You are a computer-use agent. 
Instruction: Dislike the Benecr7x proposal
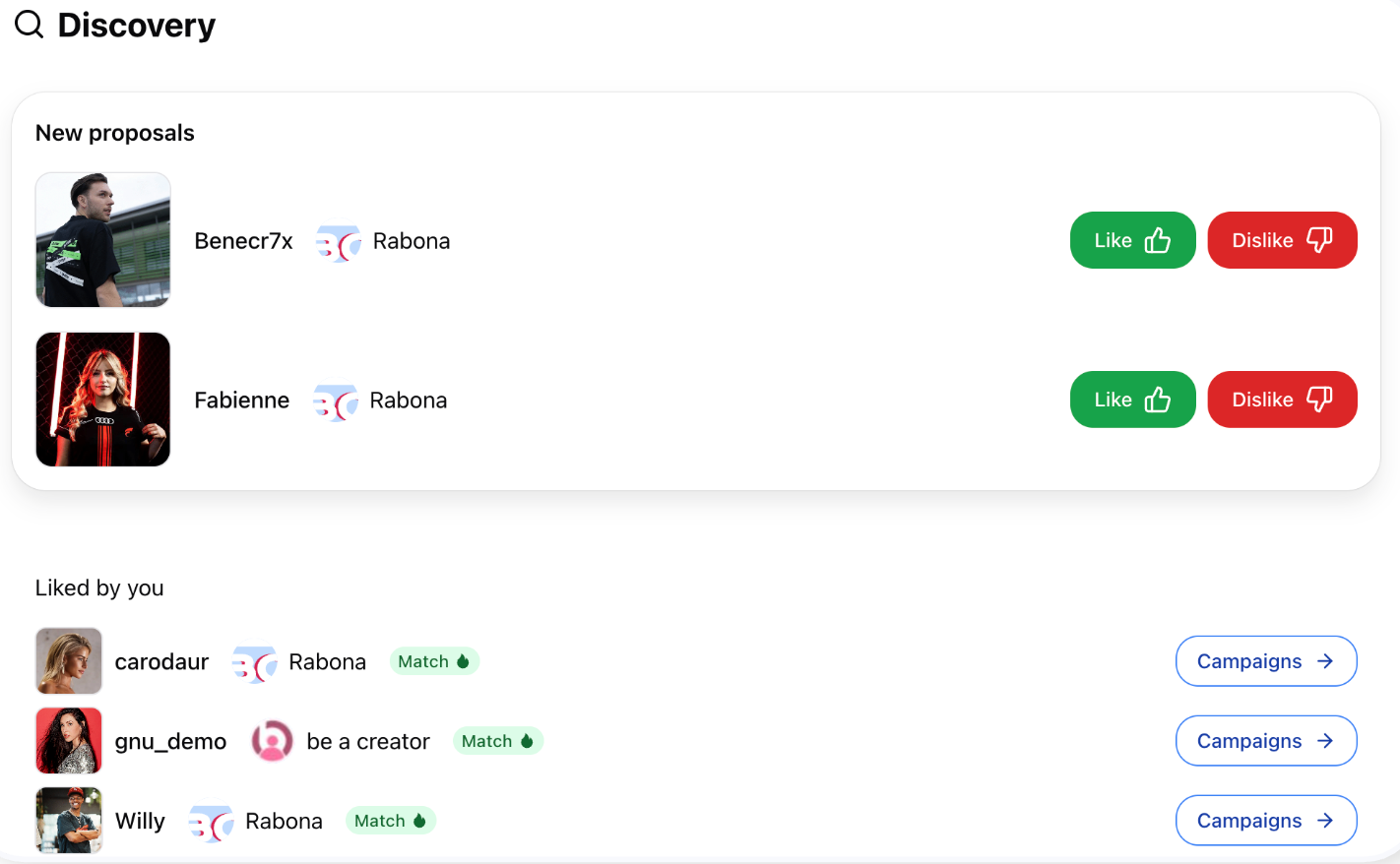[x=1283, y=240]
